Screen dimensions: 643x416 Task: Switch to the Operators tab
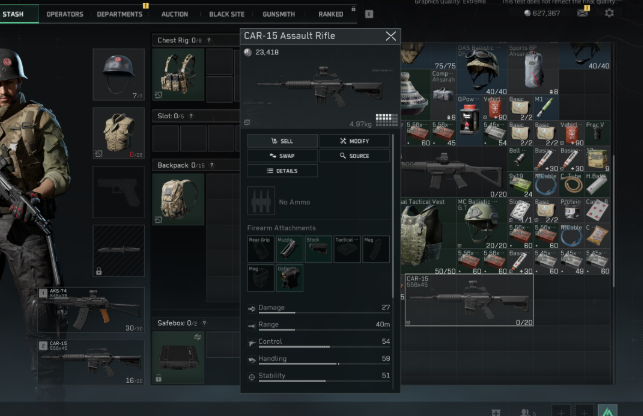(65, 14)
